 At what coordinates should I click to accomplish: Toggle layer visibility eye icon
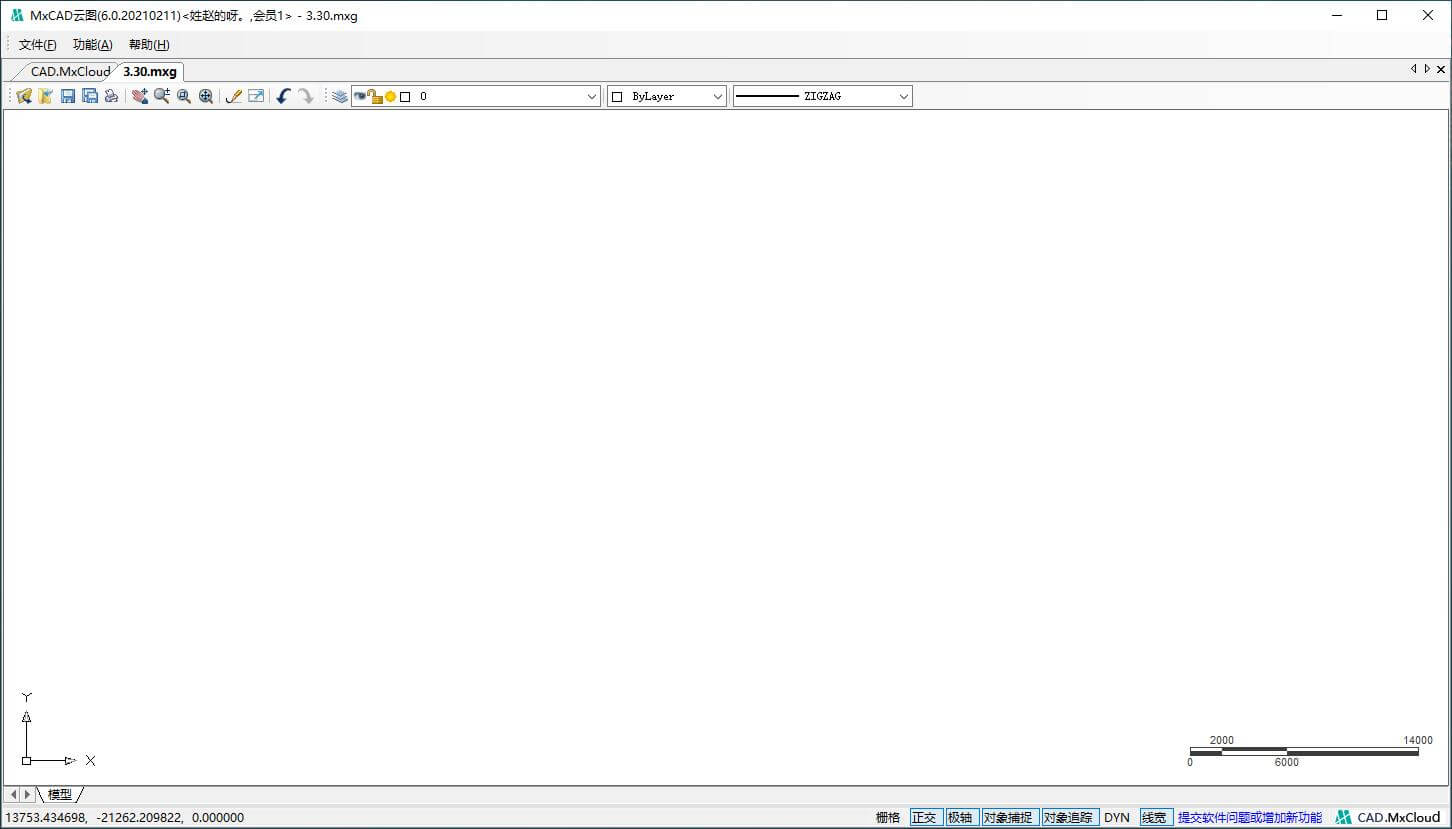[360, 96]
